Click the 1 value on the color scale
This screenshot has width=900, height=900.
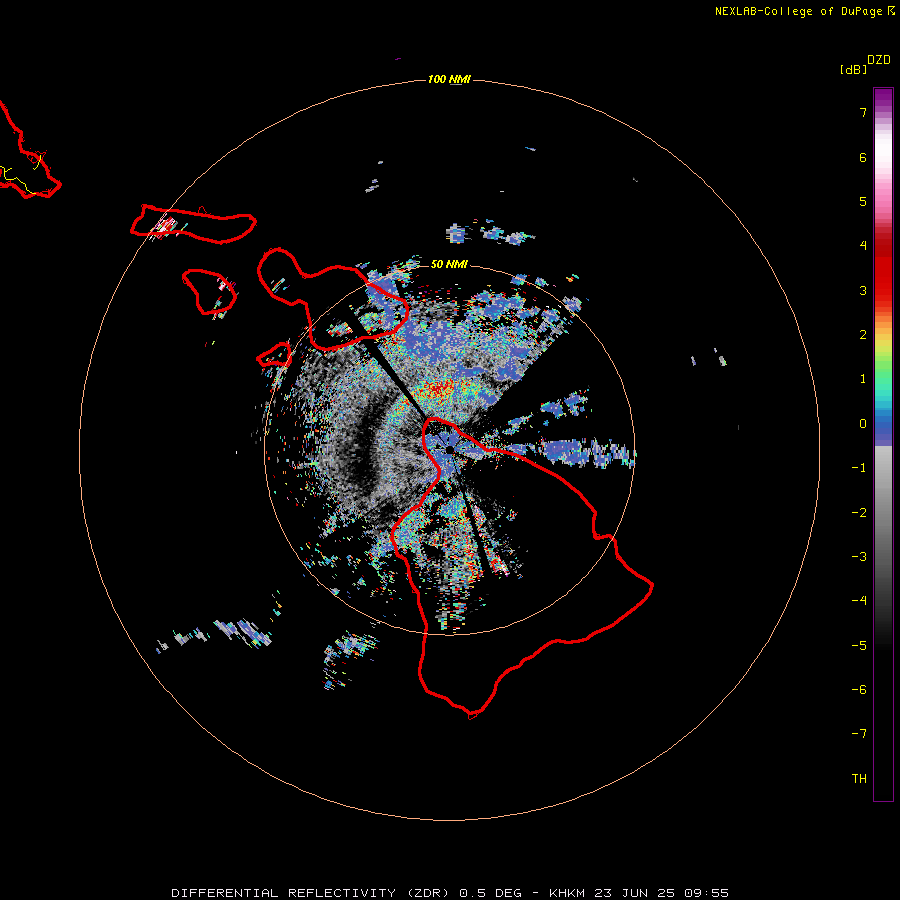(x=863, y=379)
